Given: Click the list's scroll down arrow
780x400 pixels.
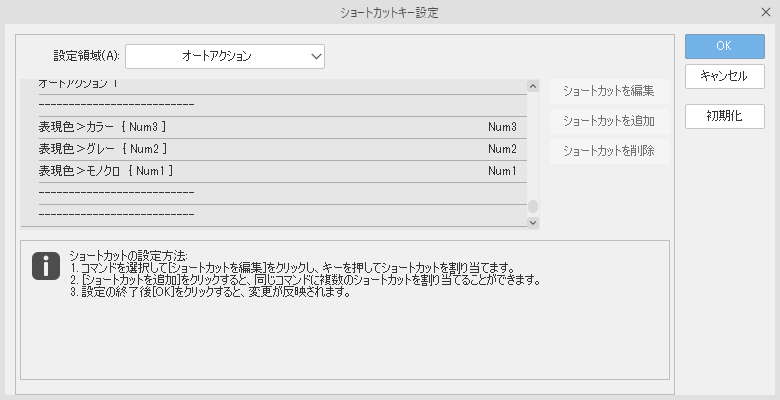Looking at the screenshot, I should pos(533,221).
